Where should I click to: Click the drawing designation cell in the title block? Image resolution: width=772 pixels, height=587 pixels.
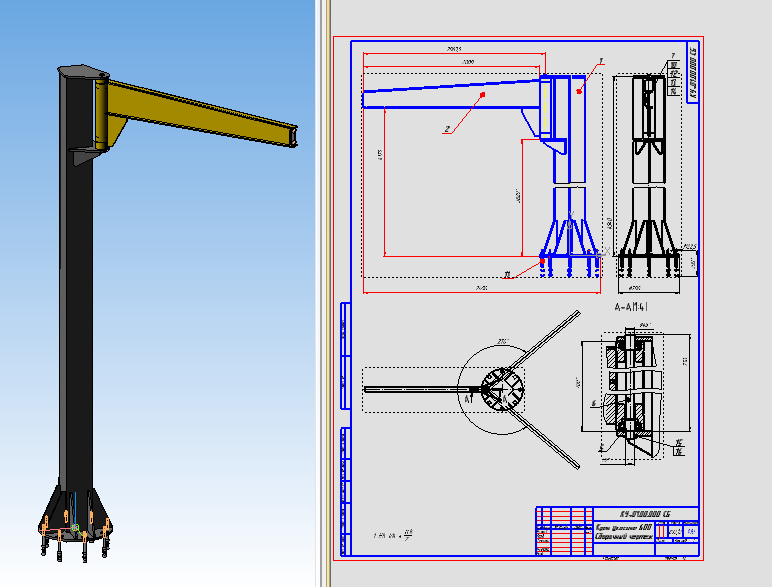click(x=645, y=514)
